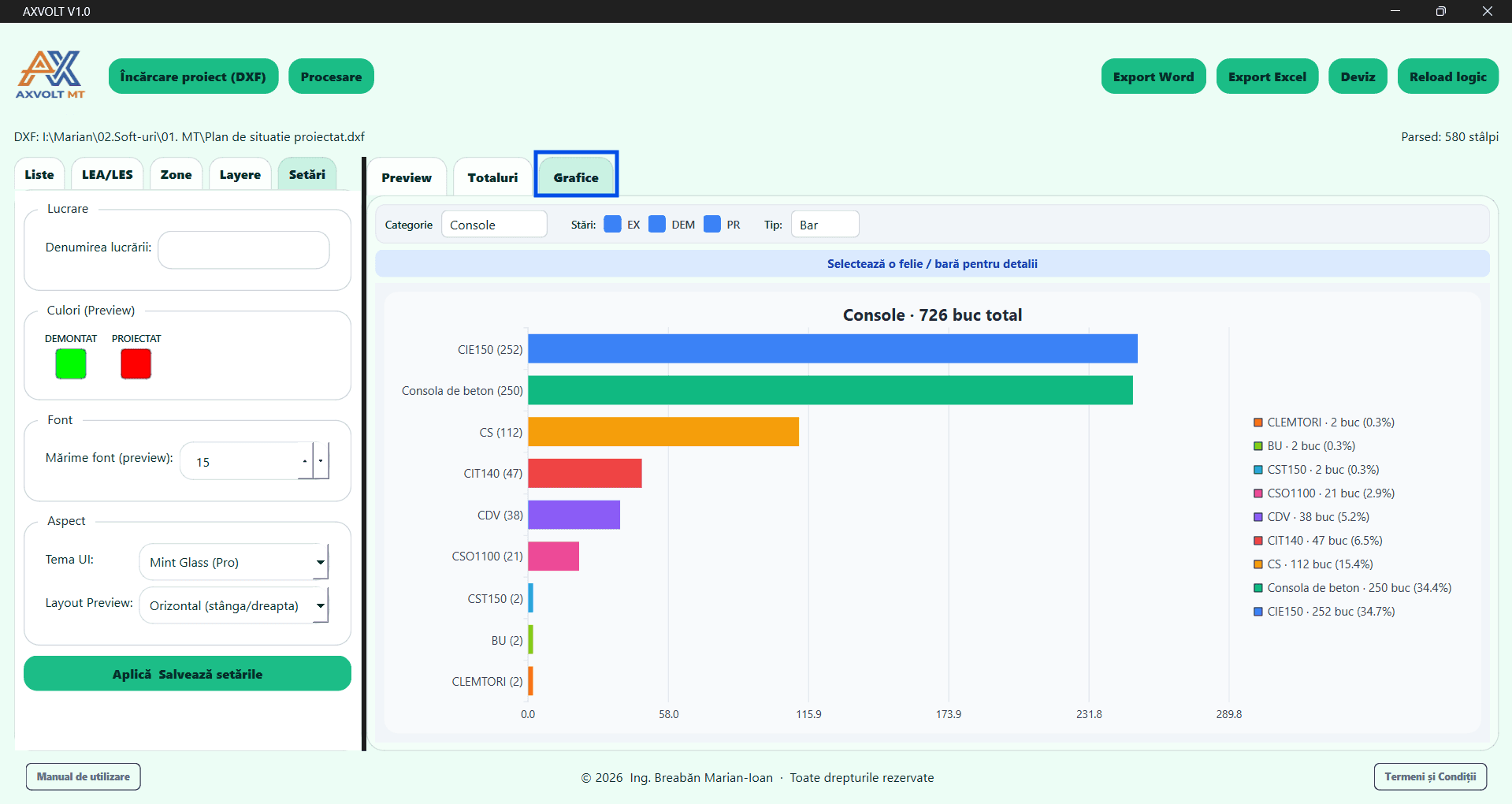Click the AXVOLT MT logo
Image resolution: width=1512 pixels, height=804 pixels.
click(x=50, y=76)
